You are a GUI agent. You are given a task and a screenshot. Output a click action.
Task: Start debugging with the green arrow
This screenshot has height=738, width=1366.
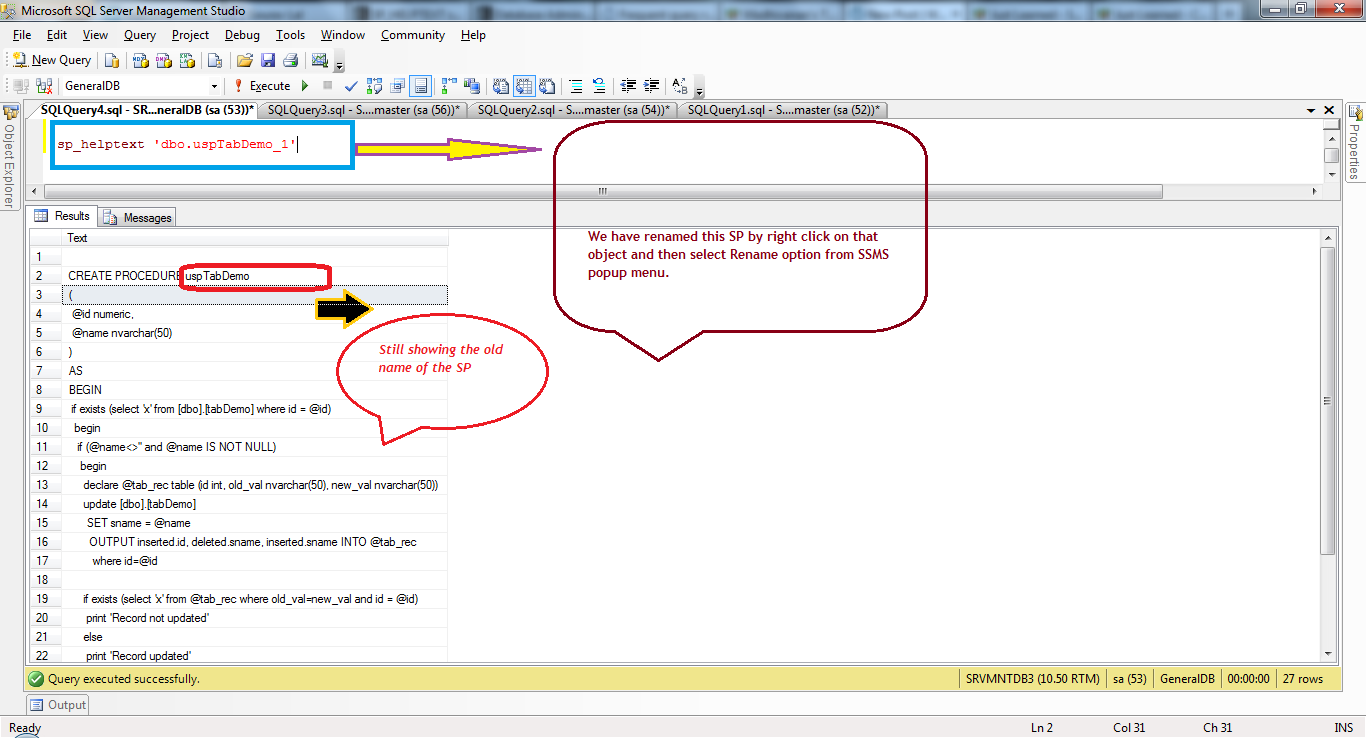[305, 86]
